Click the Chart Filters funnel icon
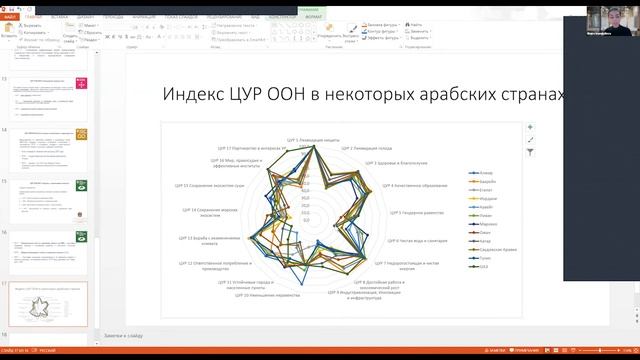 coord(530,153)
